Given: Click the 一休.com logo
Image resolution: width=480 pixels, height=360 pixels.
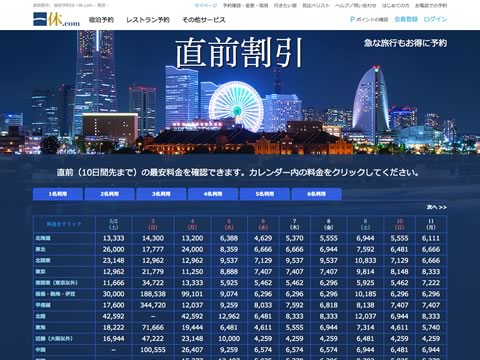Looking at the screenshot, I should (56, 19).
